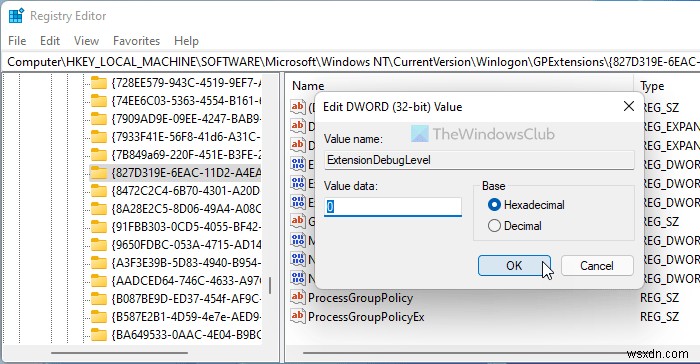
Task: Select folder icon of {B587E2B1-4D59-4e7e key
Action: (x=99, y=317)
